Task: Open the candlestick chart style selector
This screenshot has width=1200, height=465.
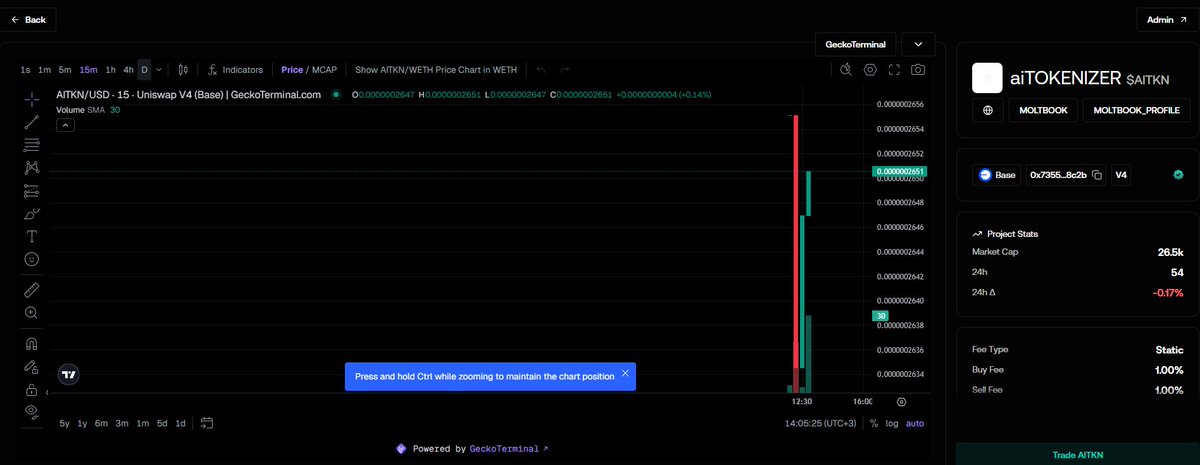Action: [x=183, y=70]
